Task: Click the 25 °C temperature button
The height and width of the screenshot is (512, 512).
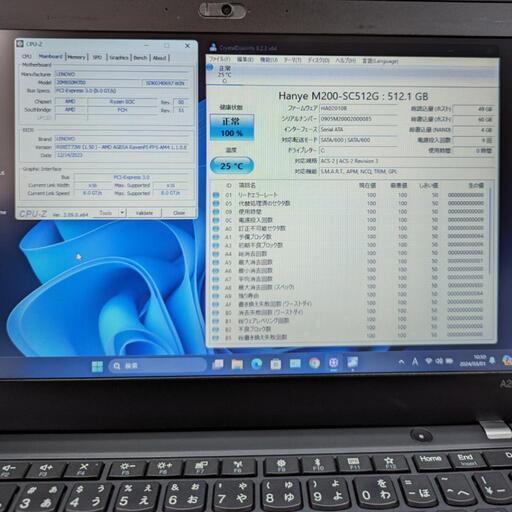Action: pos(232,165)
